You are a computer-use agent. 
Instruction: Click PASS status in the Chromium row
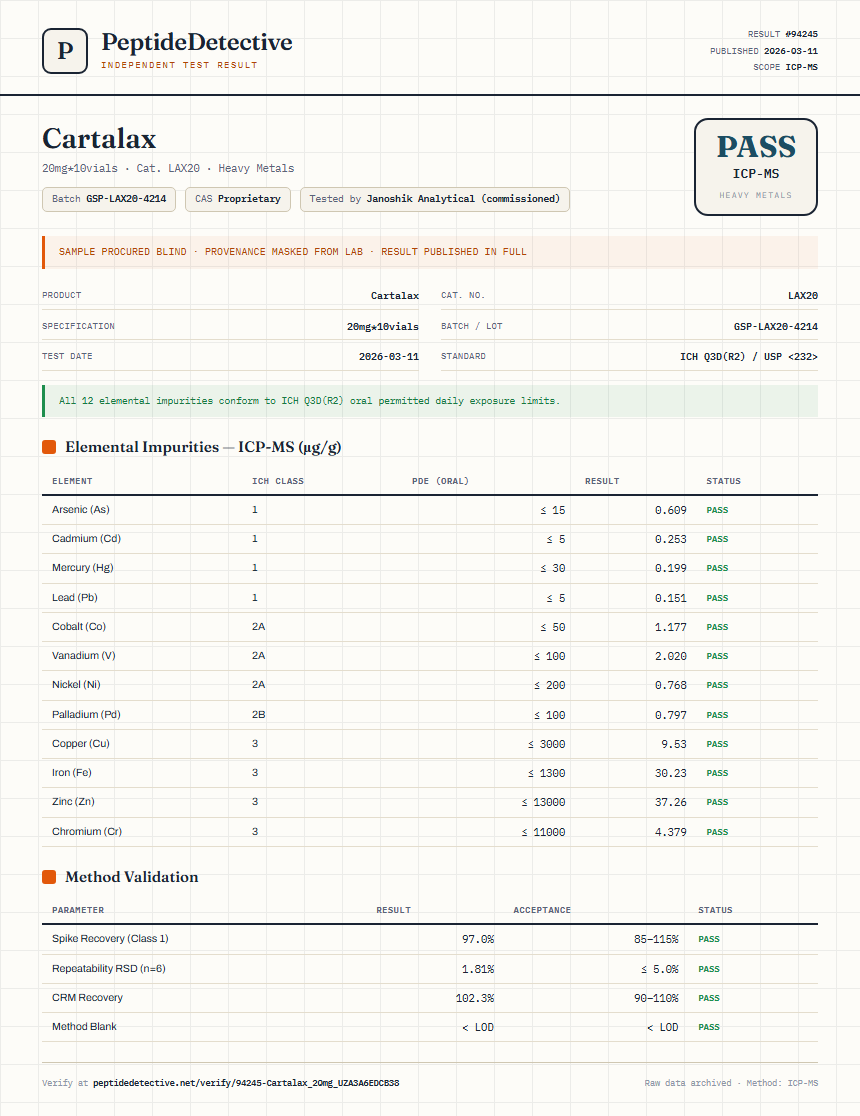717,832
